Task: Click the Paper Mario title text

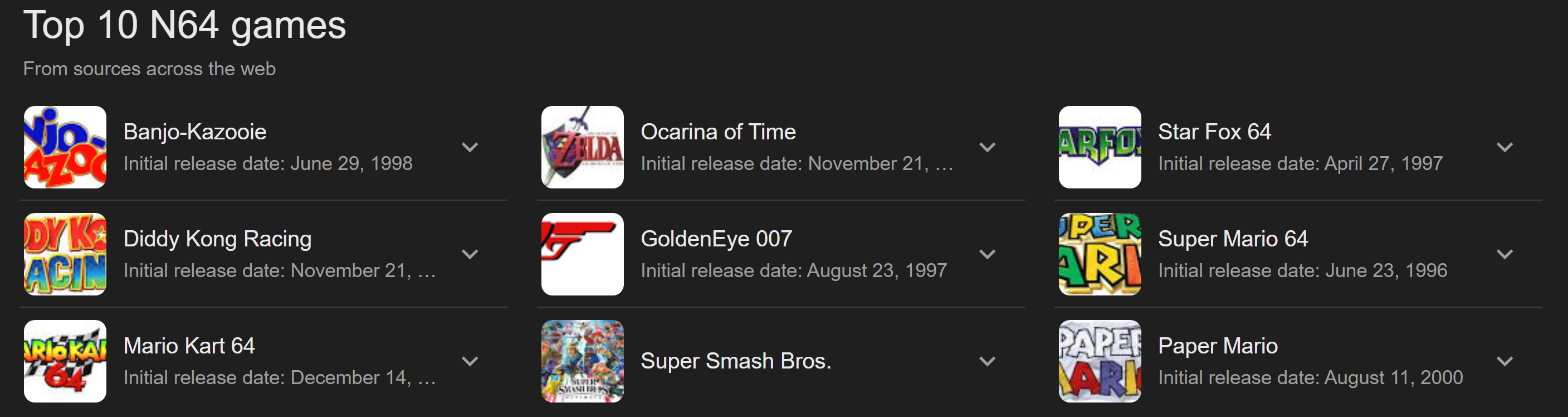Action: (x=1218, y=346)
